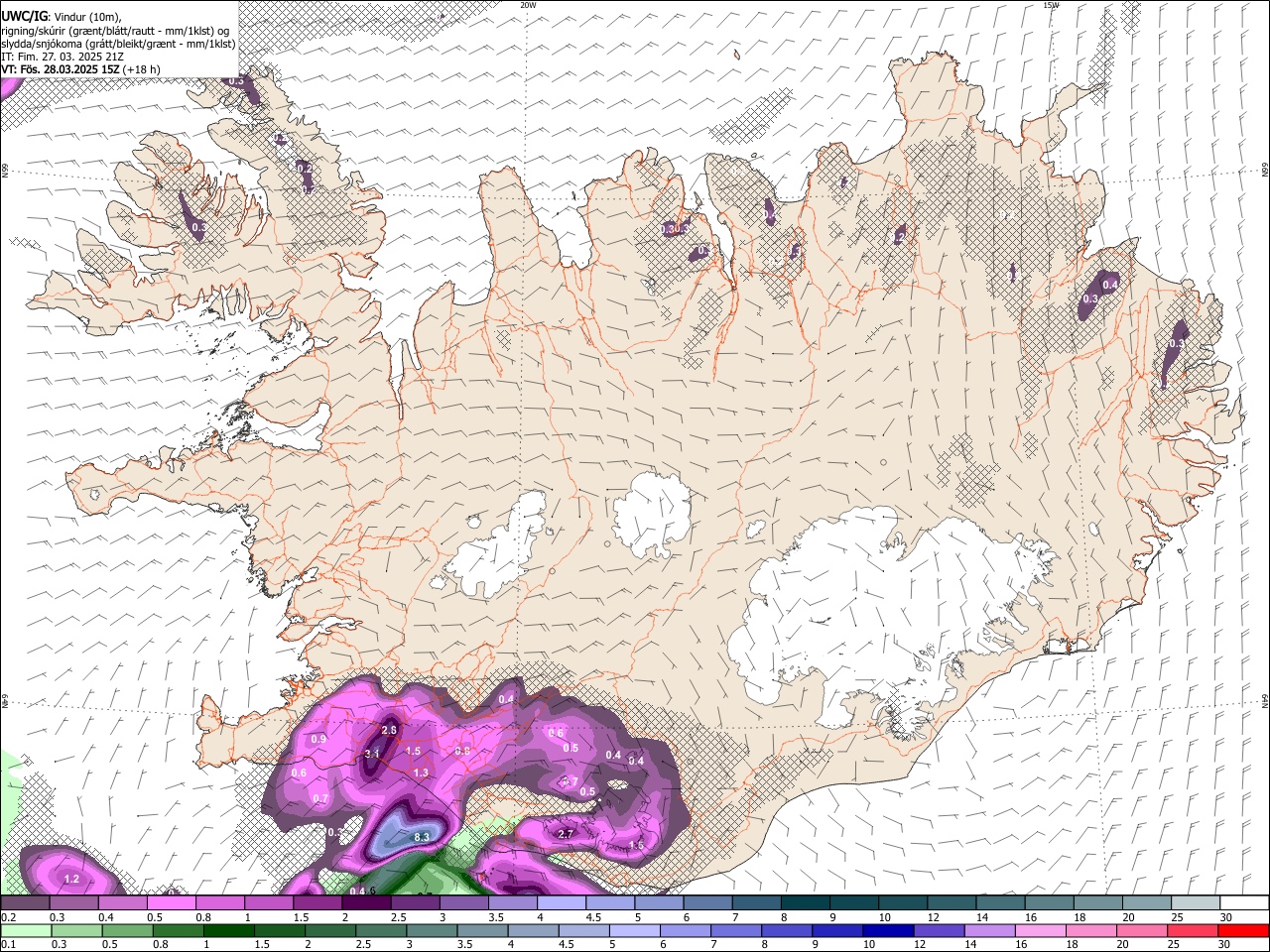
Task: Click the UWC/IG title heading
Action: click(x=23, y=16)
